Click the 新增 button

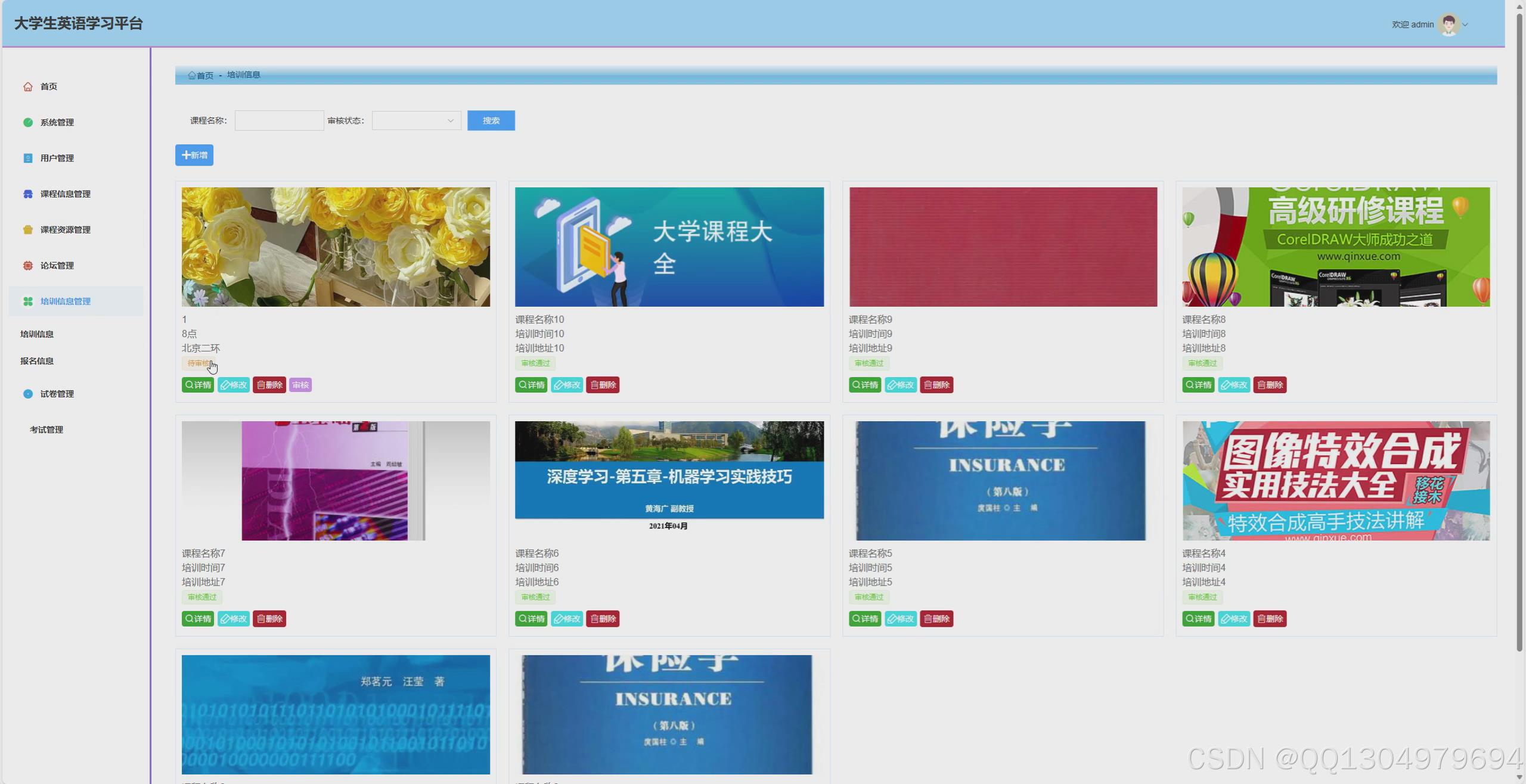coord(194,155)
